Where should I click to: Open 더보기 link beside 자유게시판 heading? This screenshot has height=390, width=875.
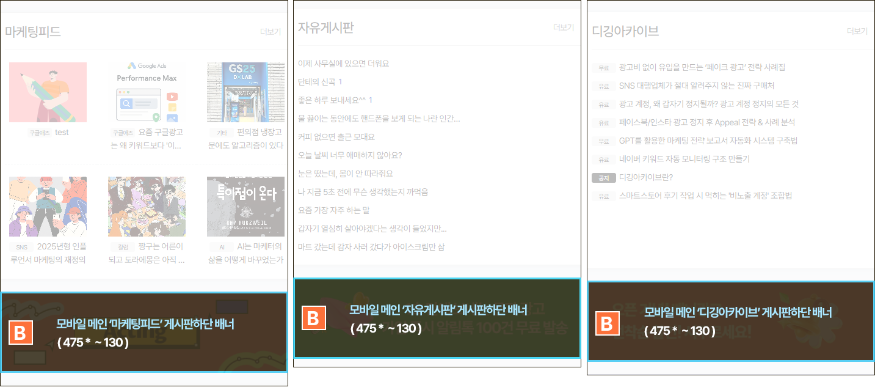click(x=563, y=27)
